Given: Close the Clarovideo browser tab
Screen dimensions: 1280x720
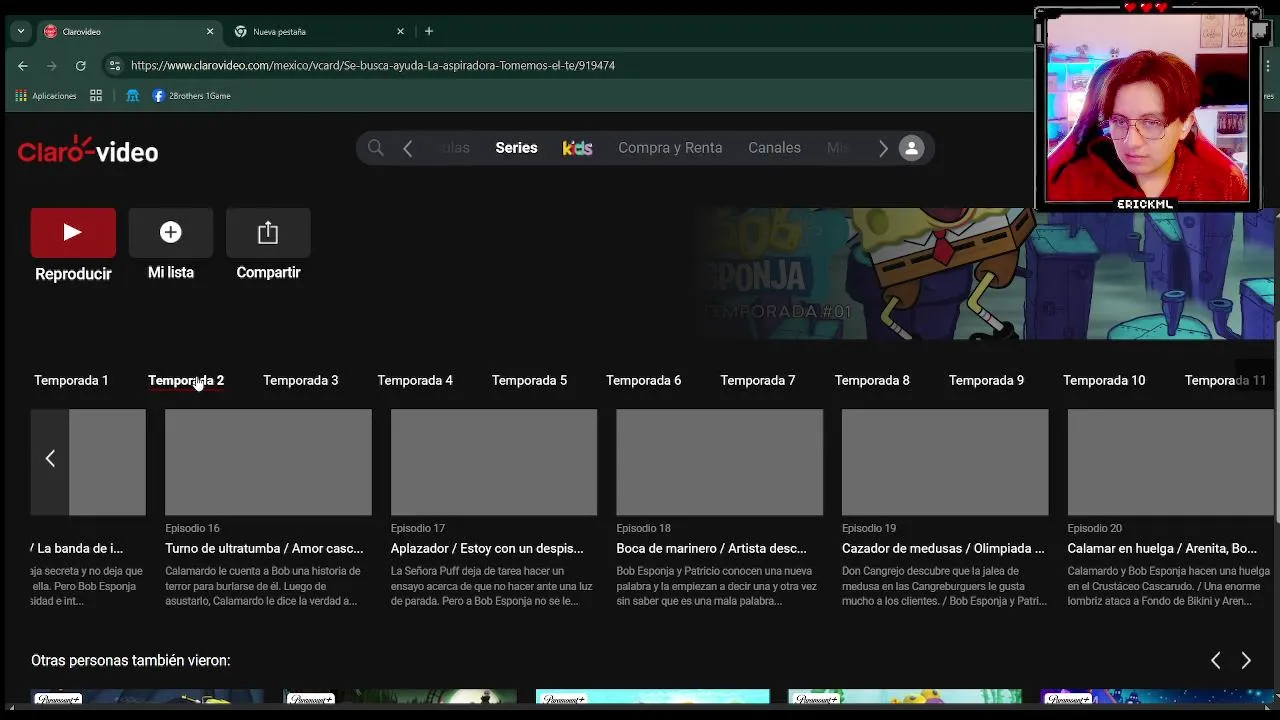Looking at the screenshot, I should click(x=210, y=31).
